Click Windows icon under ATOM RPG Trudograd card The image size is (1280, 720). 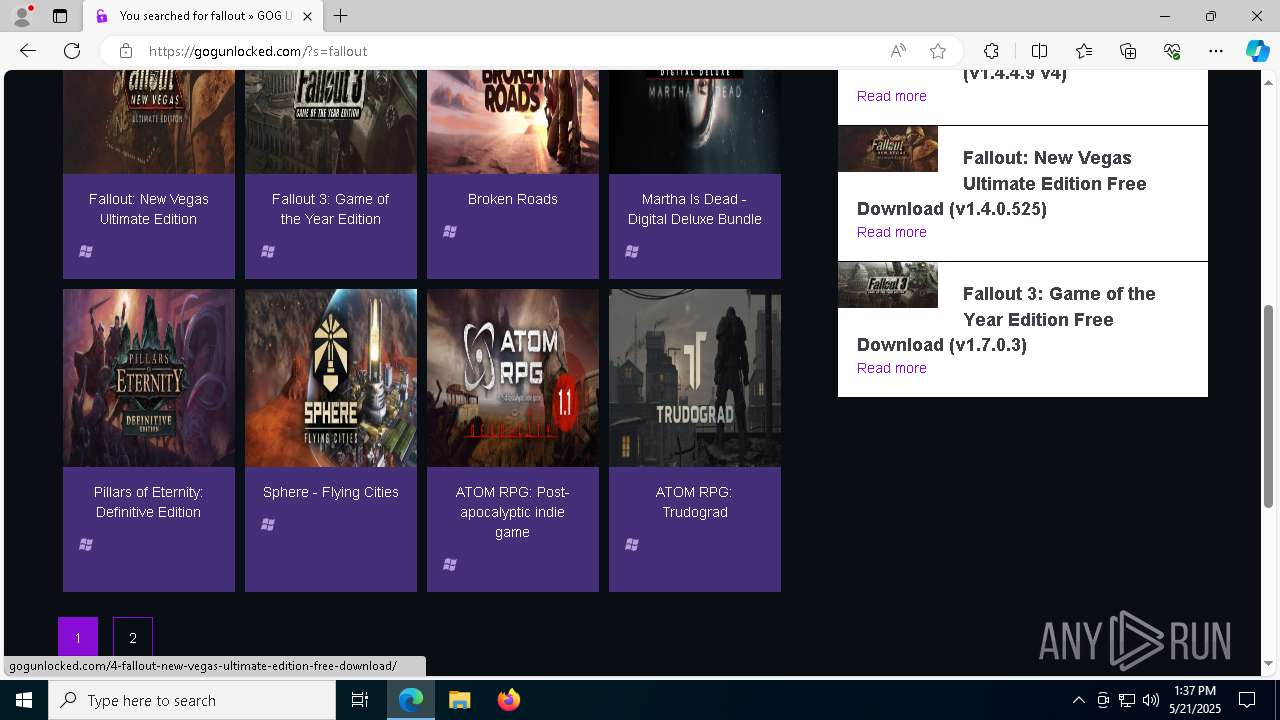point(632,544)
